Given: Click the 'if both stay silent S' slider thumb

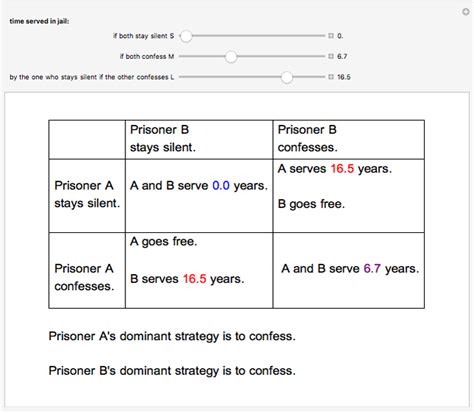Looking at the screenshot, I should click(x=186, y=36).
